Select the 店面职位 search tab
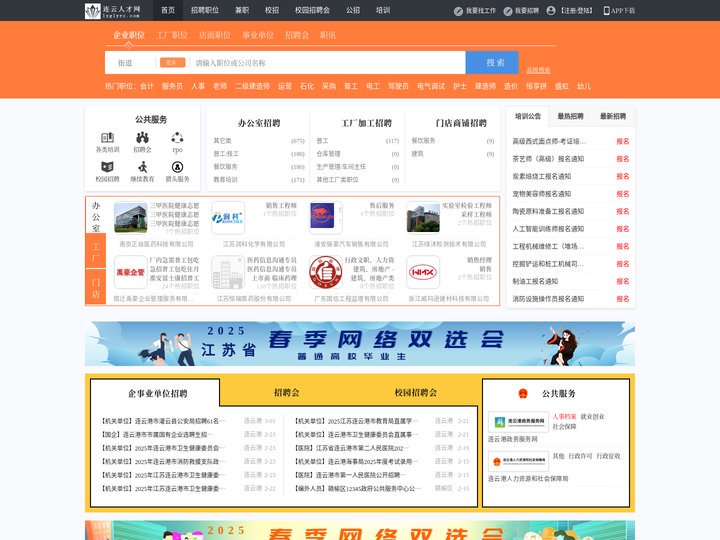This screenshot has width=720, height=540. [x=215, y=35]
